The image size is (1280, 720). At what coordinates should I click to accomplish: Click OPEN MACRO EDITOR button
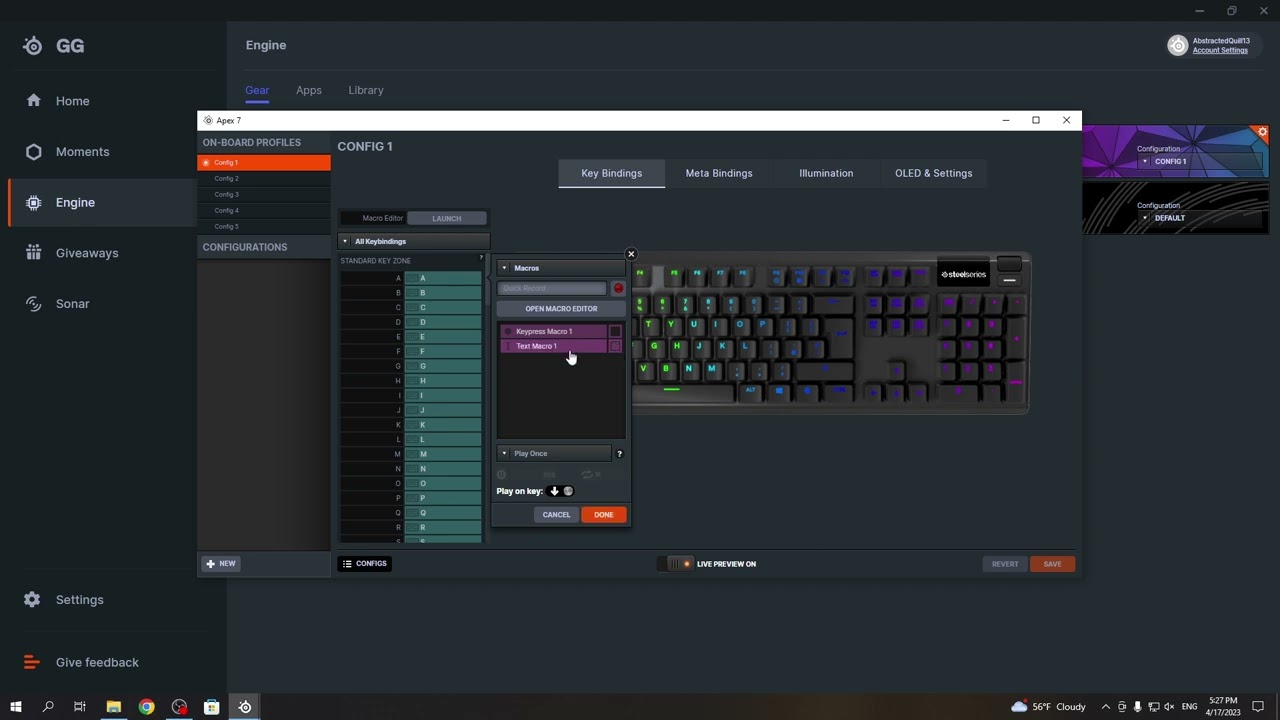point(561,309)
